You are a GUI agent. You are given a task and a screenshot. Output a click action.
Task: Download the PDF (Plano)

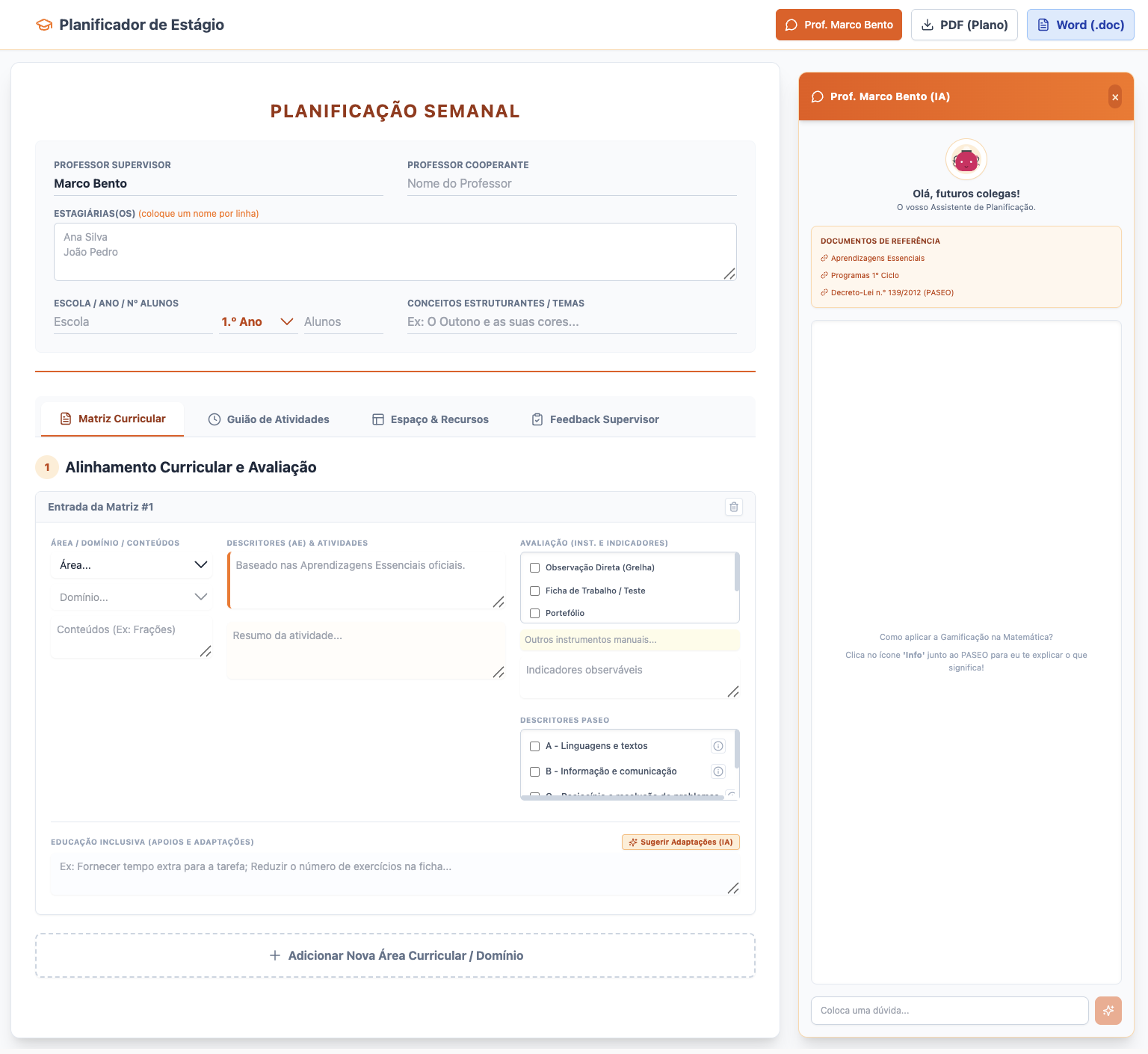pos(964,25)
